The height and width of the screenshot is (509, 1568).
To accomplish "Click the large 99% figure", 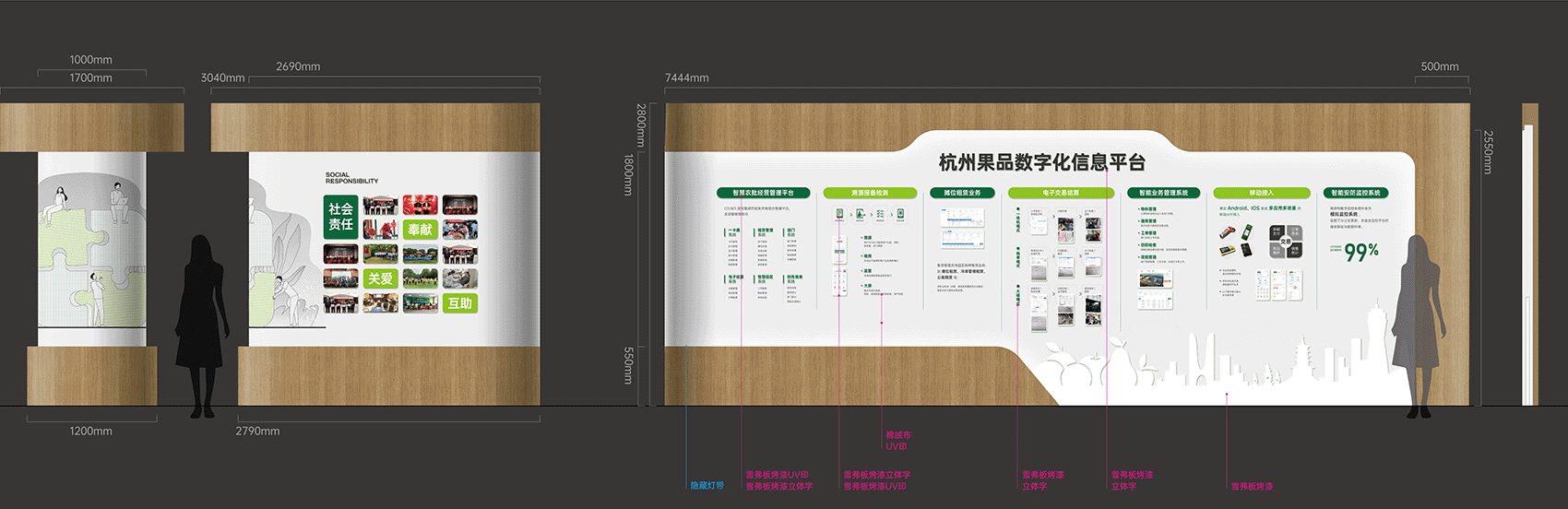I will (1361, 252).
